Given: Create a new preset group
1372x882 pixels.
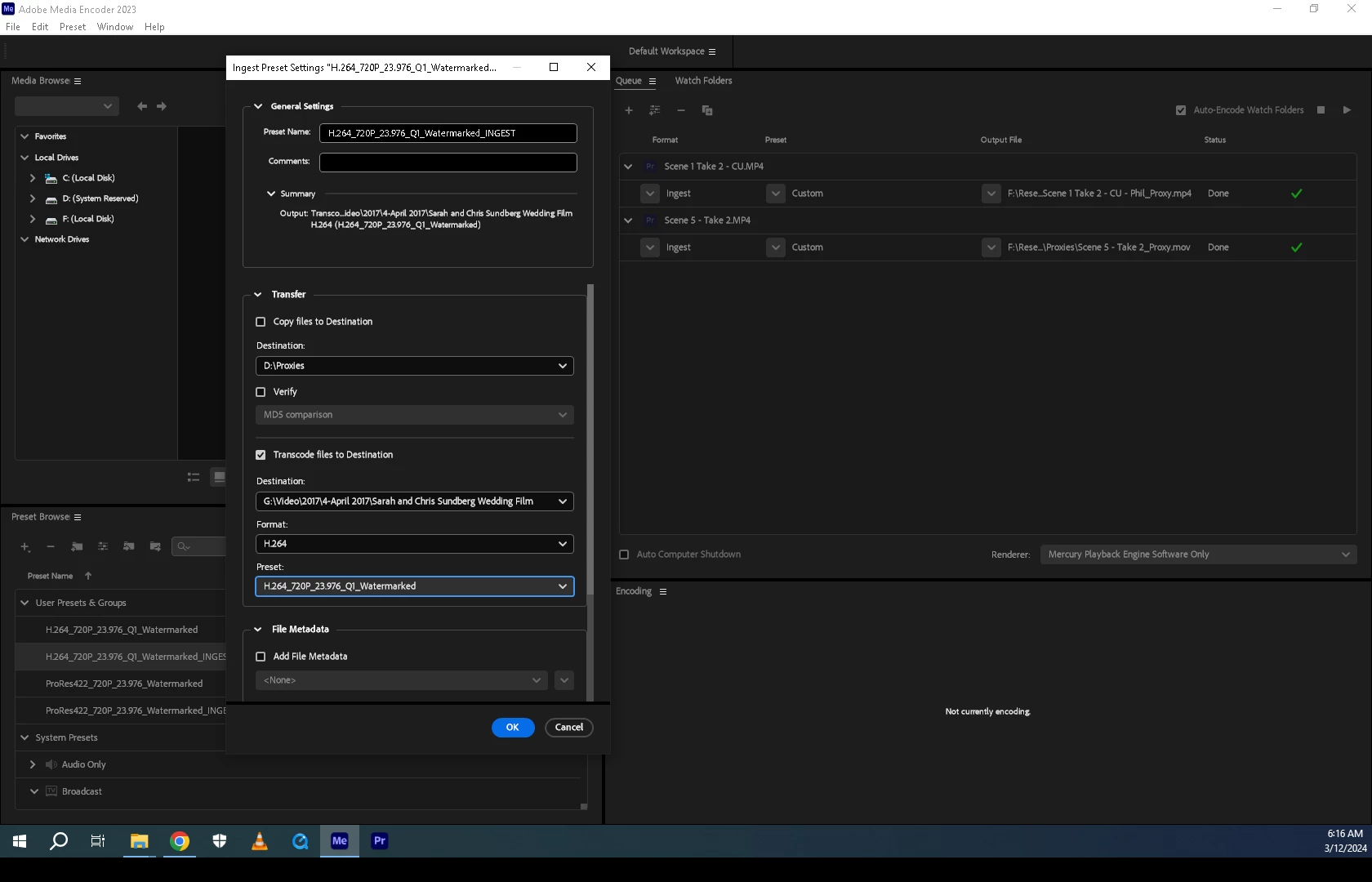Looking at the screenshot, I should [77, 546].
